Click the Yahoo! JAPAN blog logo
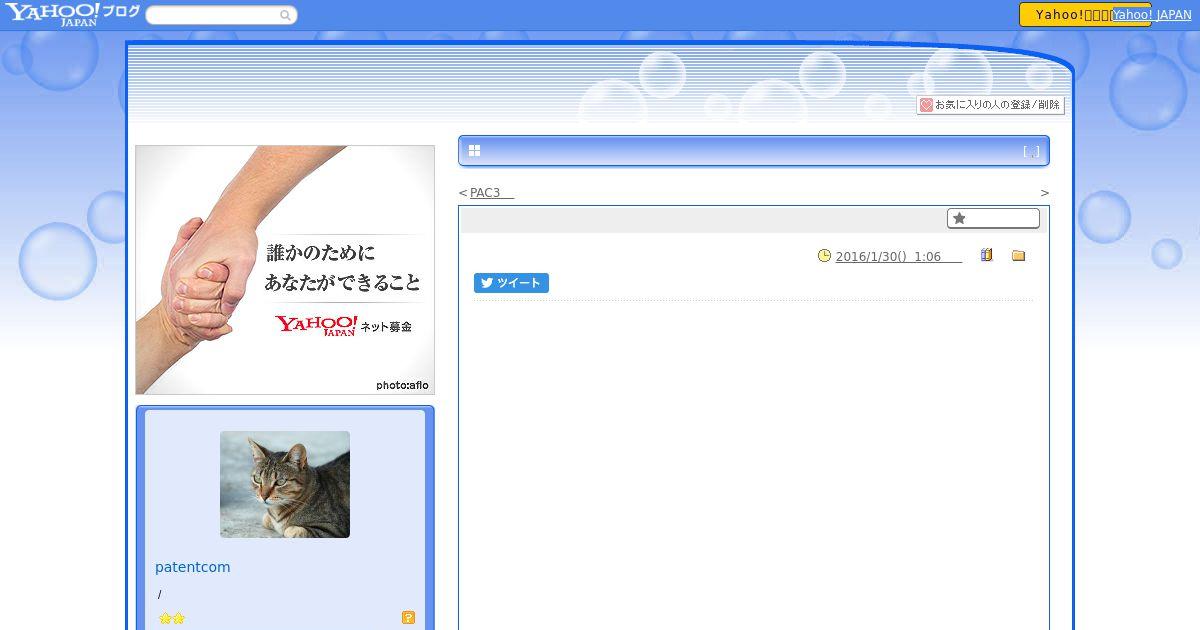Image resolution: width=1200 pixels, height=630 pixels. point(71,14)
